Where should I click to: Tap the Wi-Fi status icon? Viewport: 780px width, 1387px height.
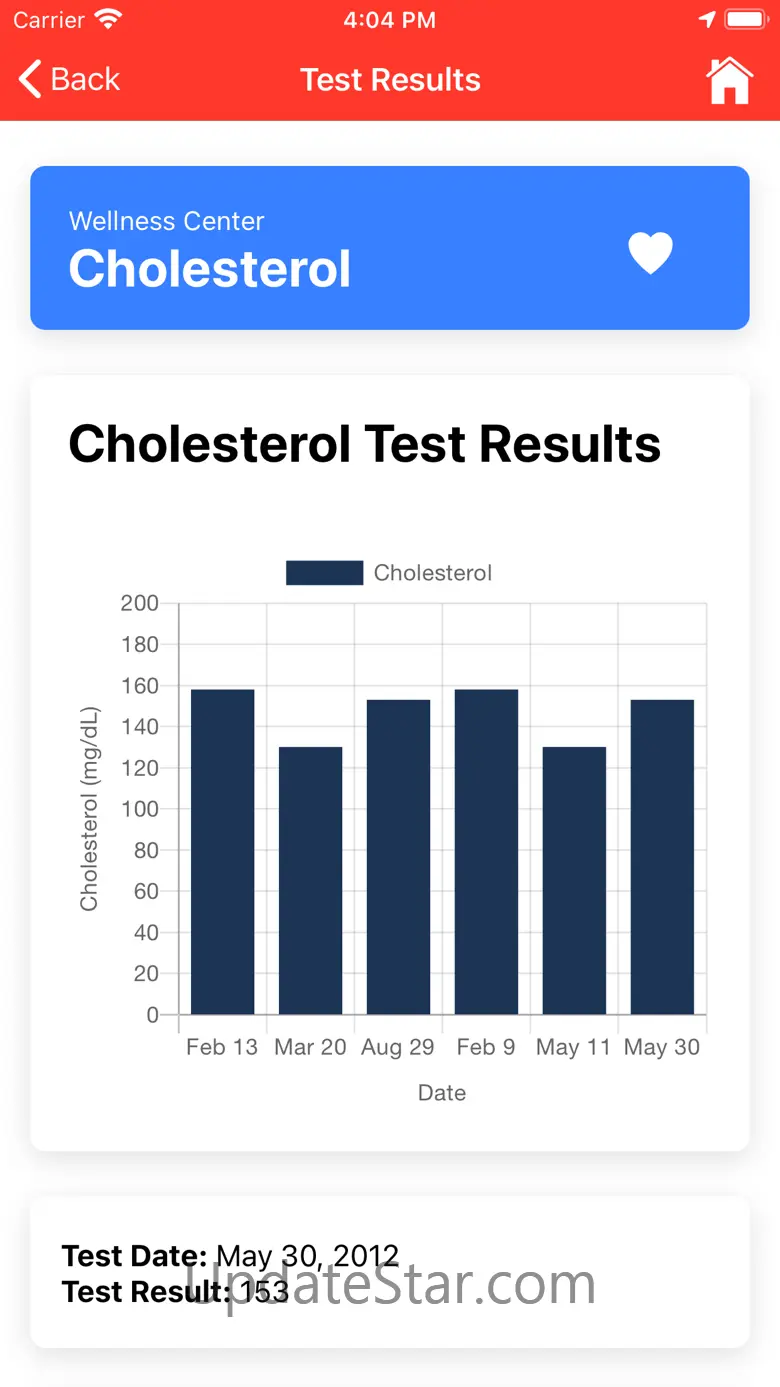(x=108, y=19)
